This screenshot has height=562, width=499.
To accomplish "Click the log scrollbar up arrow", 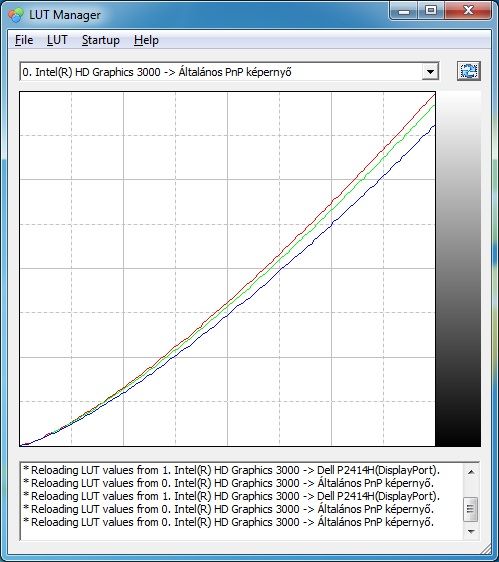I will click(471, 472).
